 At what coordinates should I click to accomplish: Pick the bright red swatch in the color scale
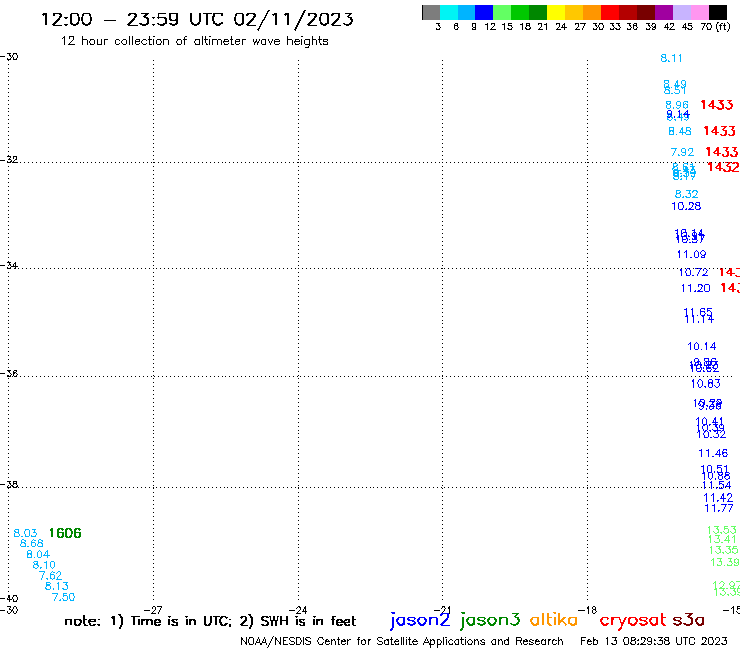pyautogui.click(x=610, y=12)
